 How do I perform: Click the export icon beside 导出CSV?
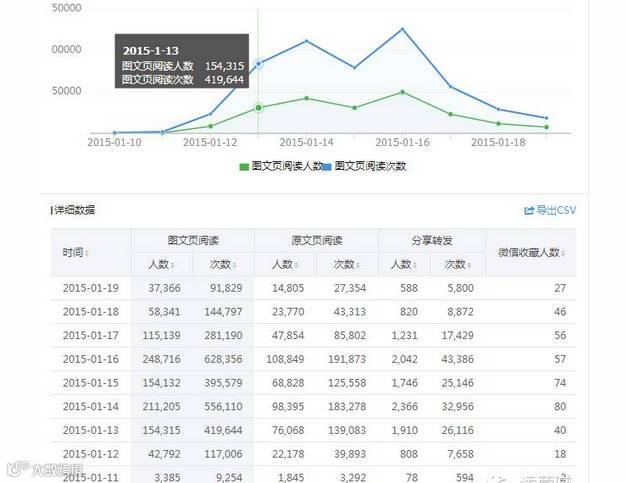point(529,211)
